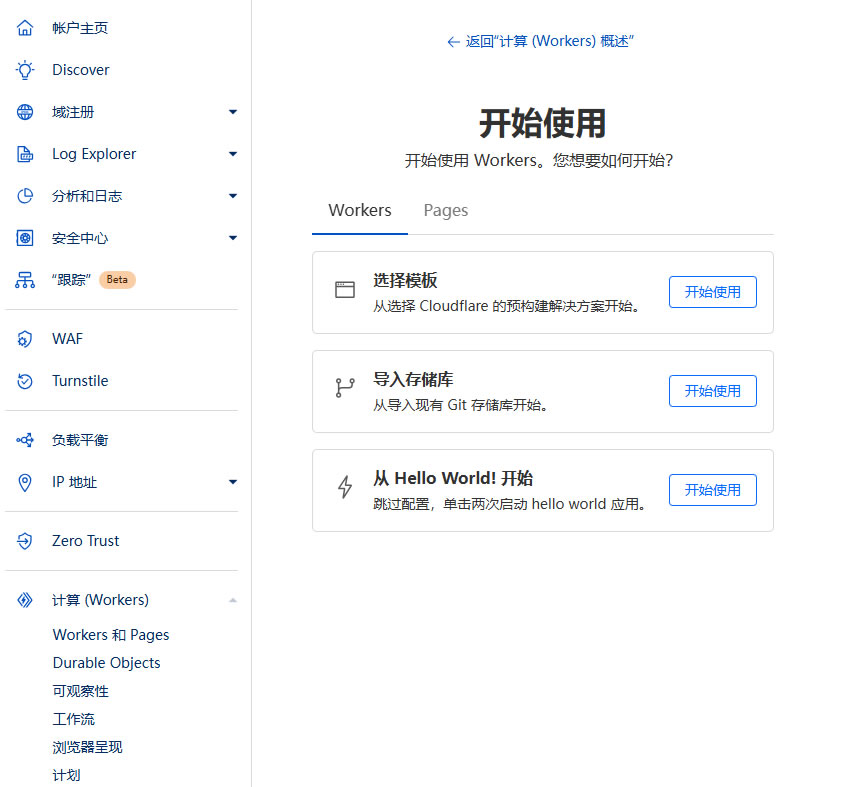
Task: Collapse the 计算 (Workers) section
Action: click(x=233, y=600)
